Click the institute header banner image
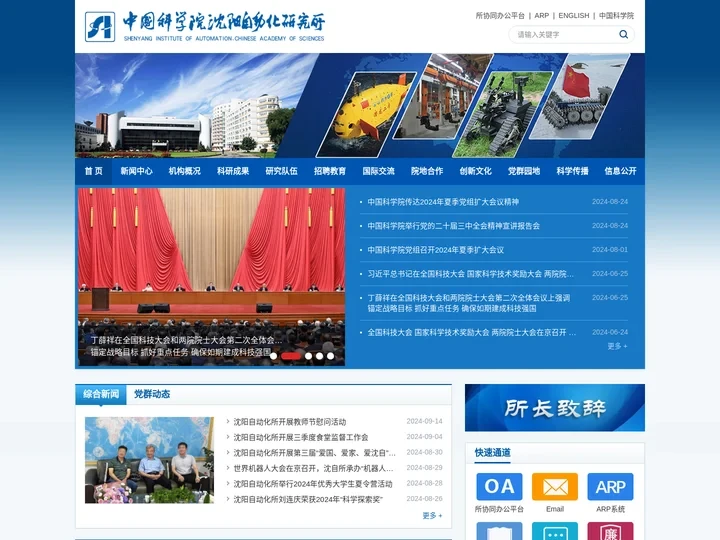 (360, 106)
